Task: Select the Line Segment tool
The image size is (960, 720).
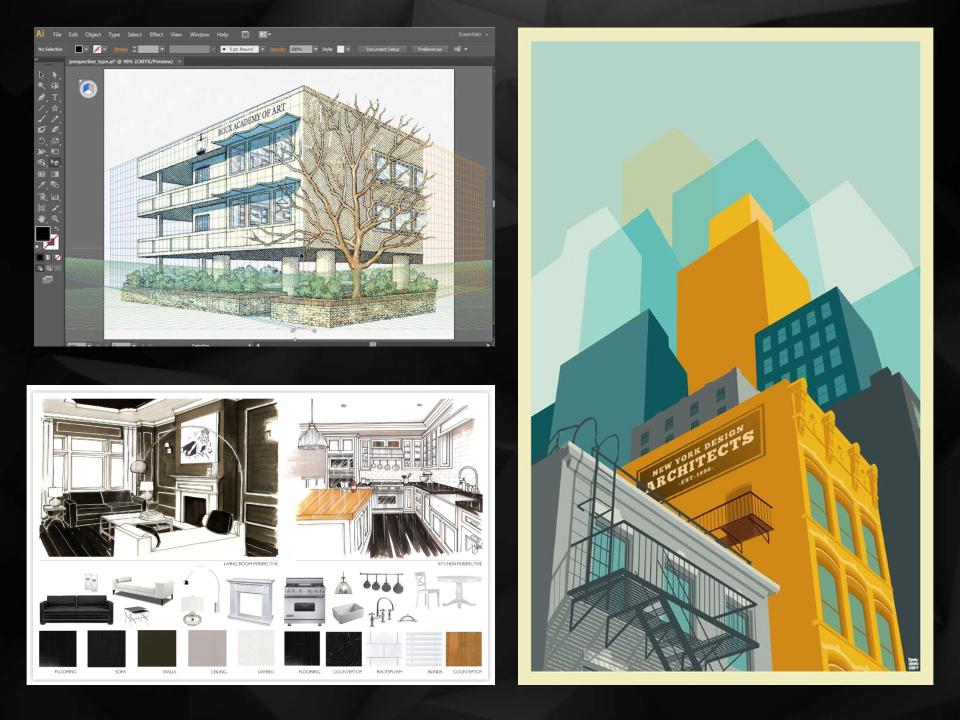Action: pyautogui.click(x=42, y=108)
